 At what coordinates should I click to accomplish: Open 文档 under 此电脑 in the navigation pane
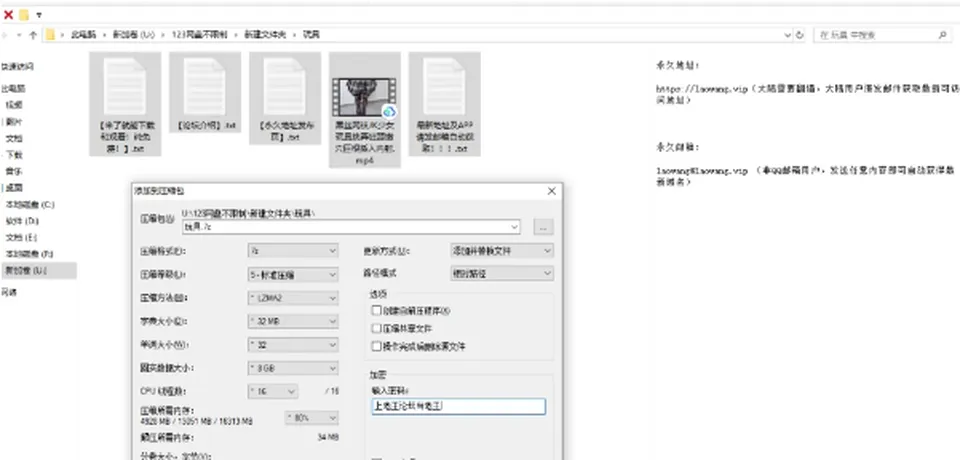coord(13,138)
